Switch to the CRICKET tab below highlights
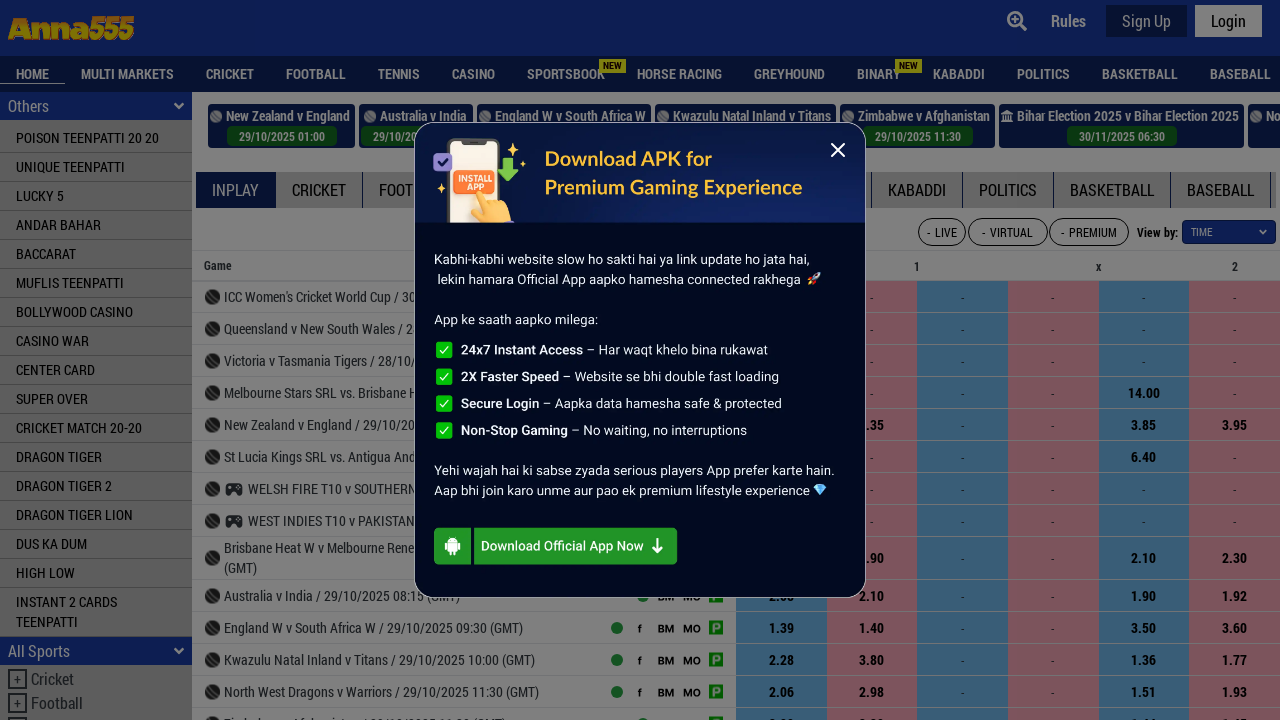Image resolution: width=1280 pixels, height=720 pixels. pyautogui.click(x=319, y=190)
